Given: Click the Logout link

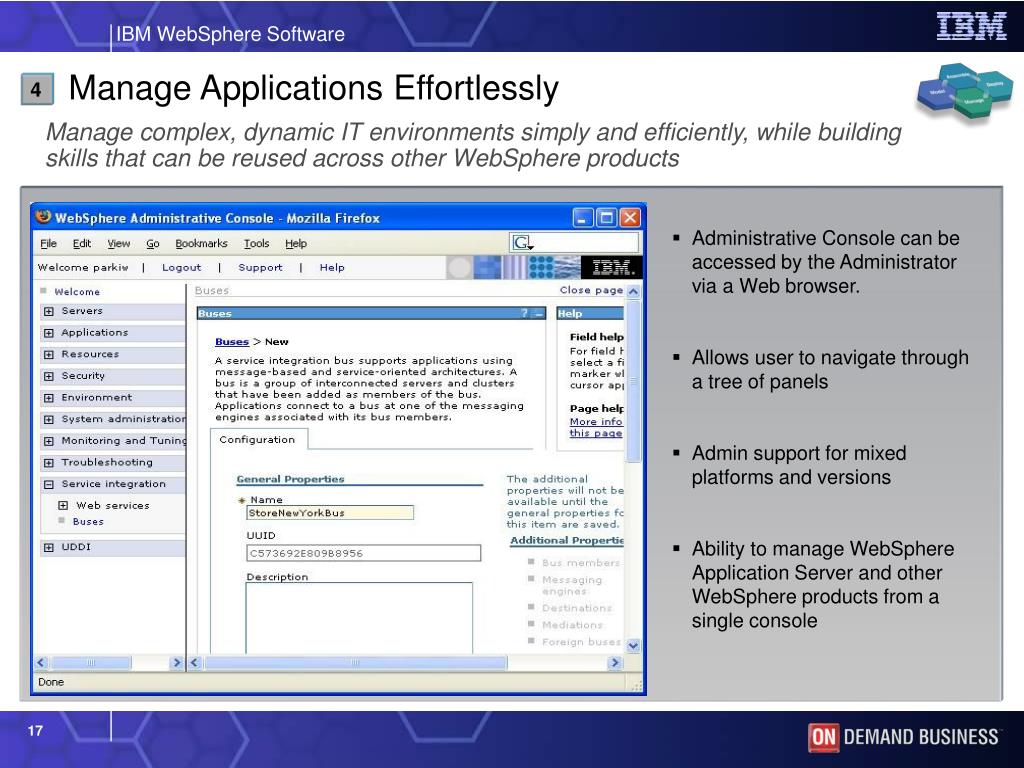Looking at the screenshot, I should point(182,268).
